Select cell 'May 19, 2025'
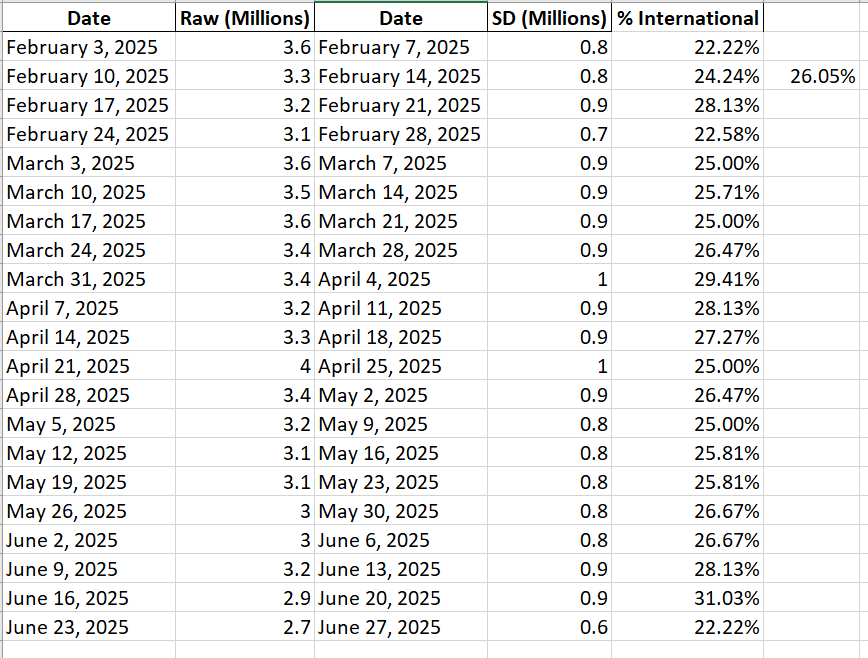Viewport: 868px width, 658px height. [89, 481]
